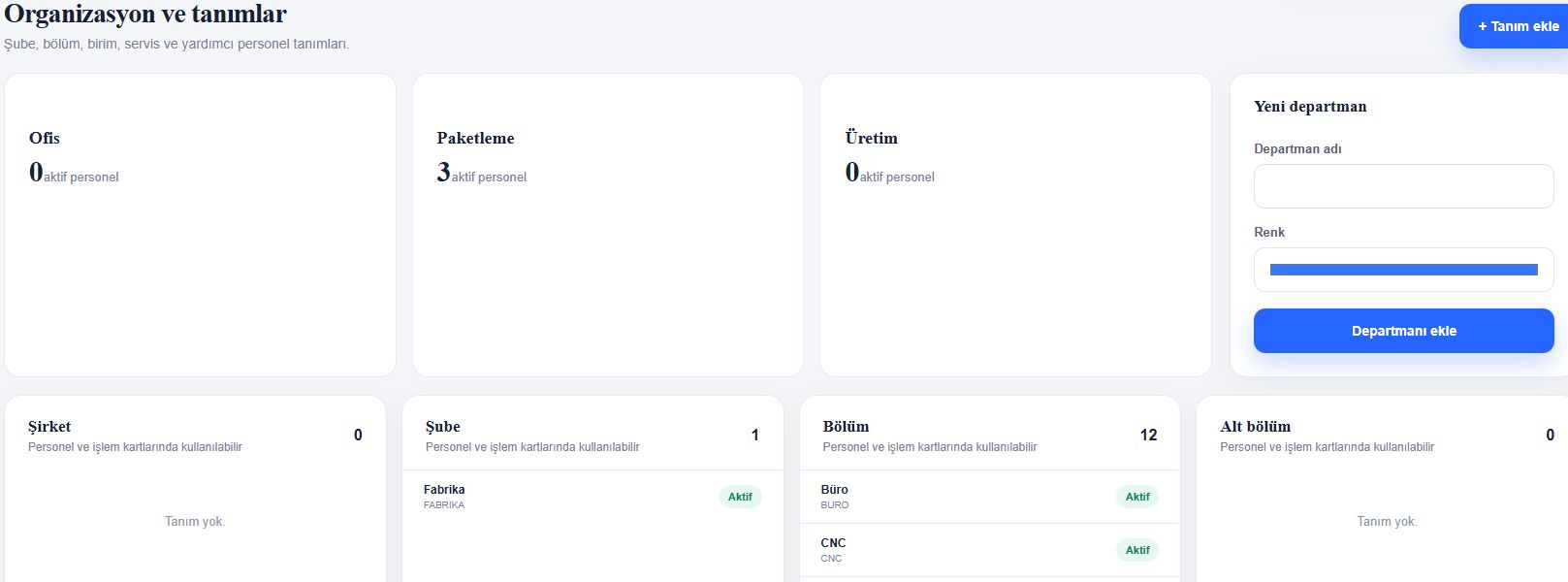1568x582 pixels.
Task: Select the Üretim department card
Action: [x=1015, y=225]
